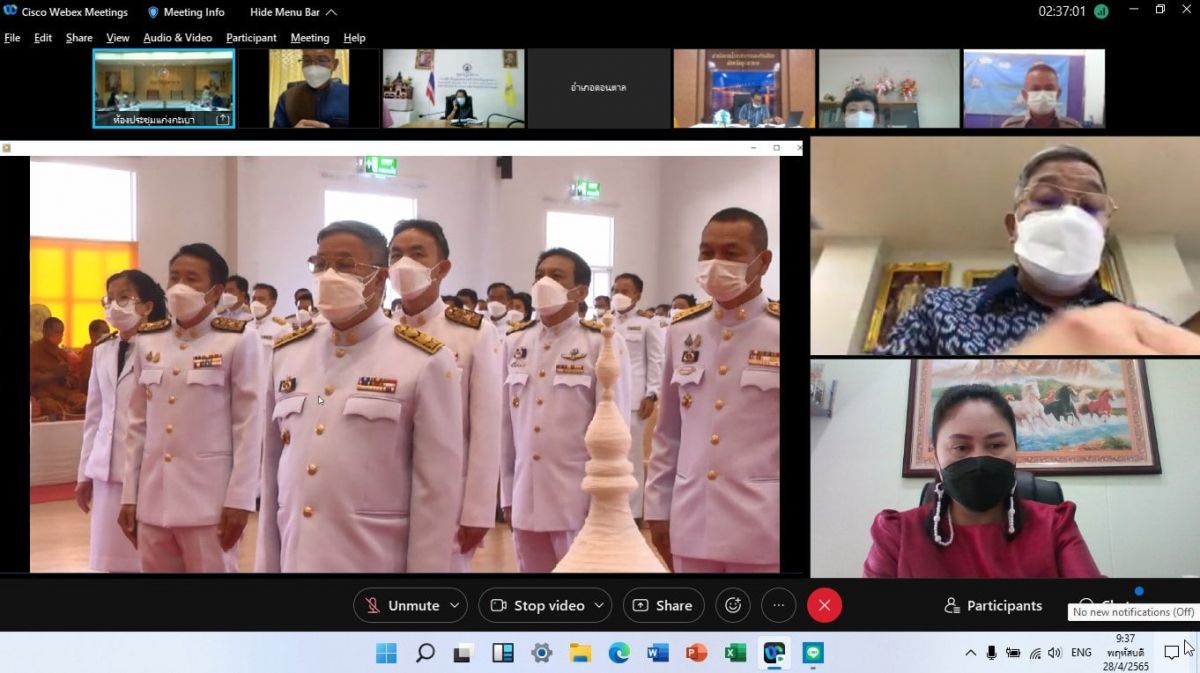
Task: Open the Participant menu
Action: point(251,38)
